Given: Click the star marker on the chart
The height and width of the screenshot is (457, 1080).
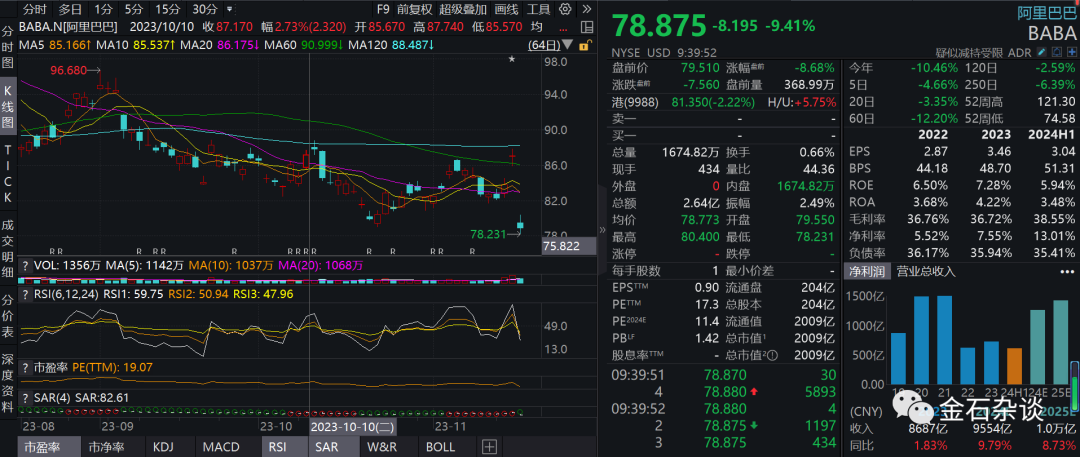Looking at the screenshot, I should (x=512, y=60).
